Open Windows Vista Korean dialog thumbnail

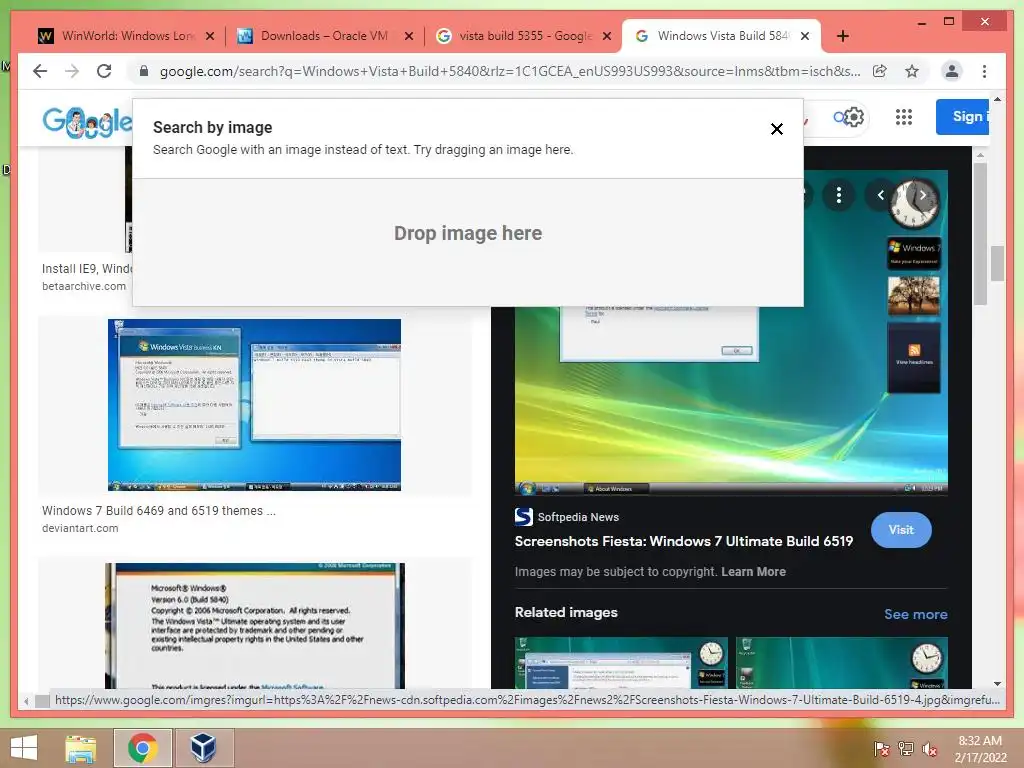pyautogui.click(x=254, y=405)
